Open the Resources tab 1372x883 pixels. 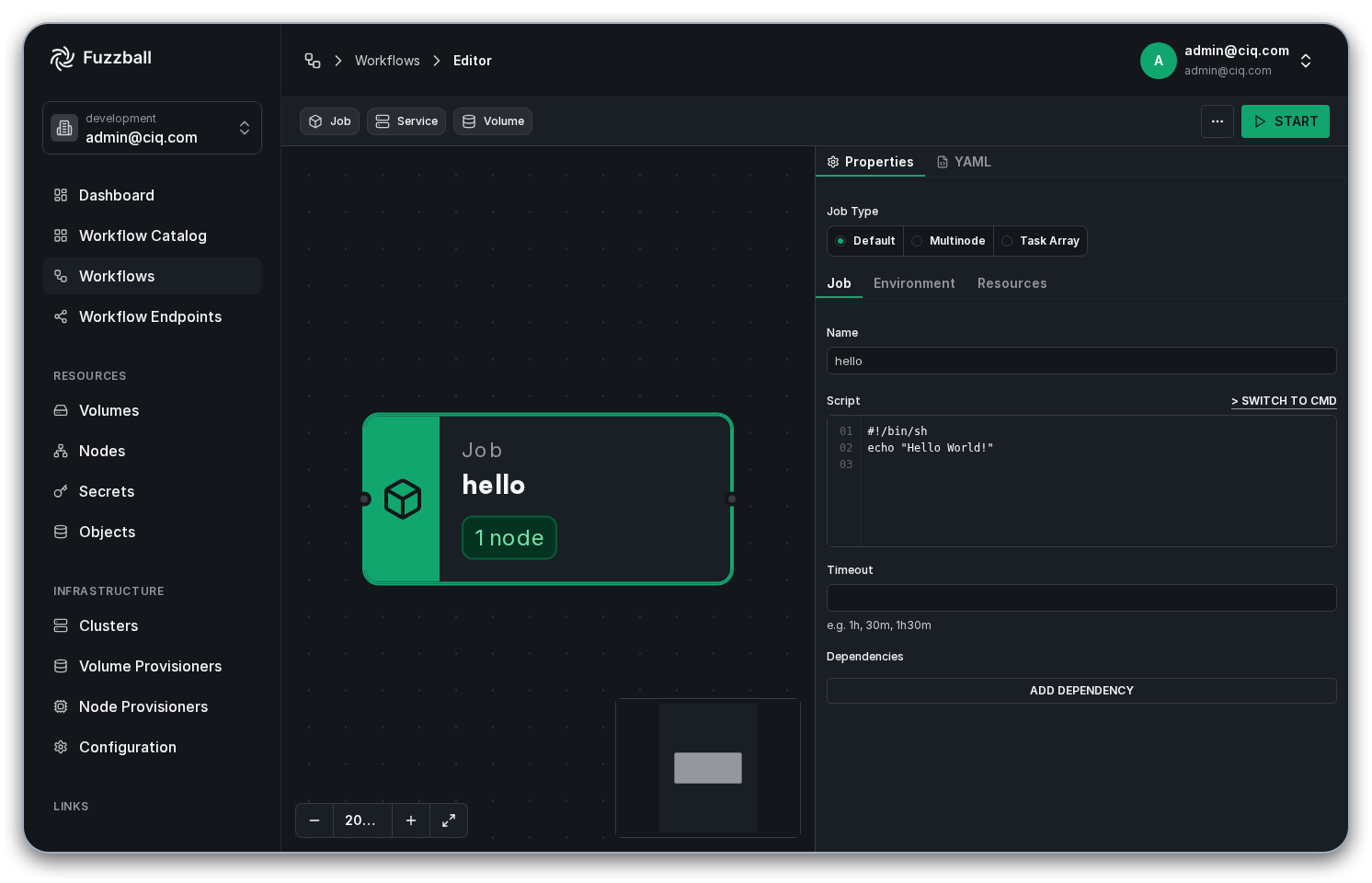click(x=1012, y=283)
